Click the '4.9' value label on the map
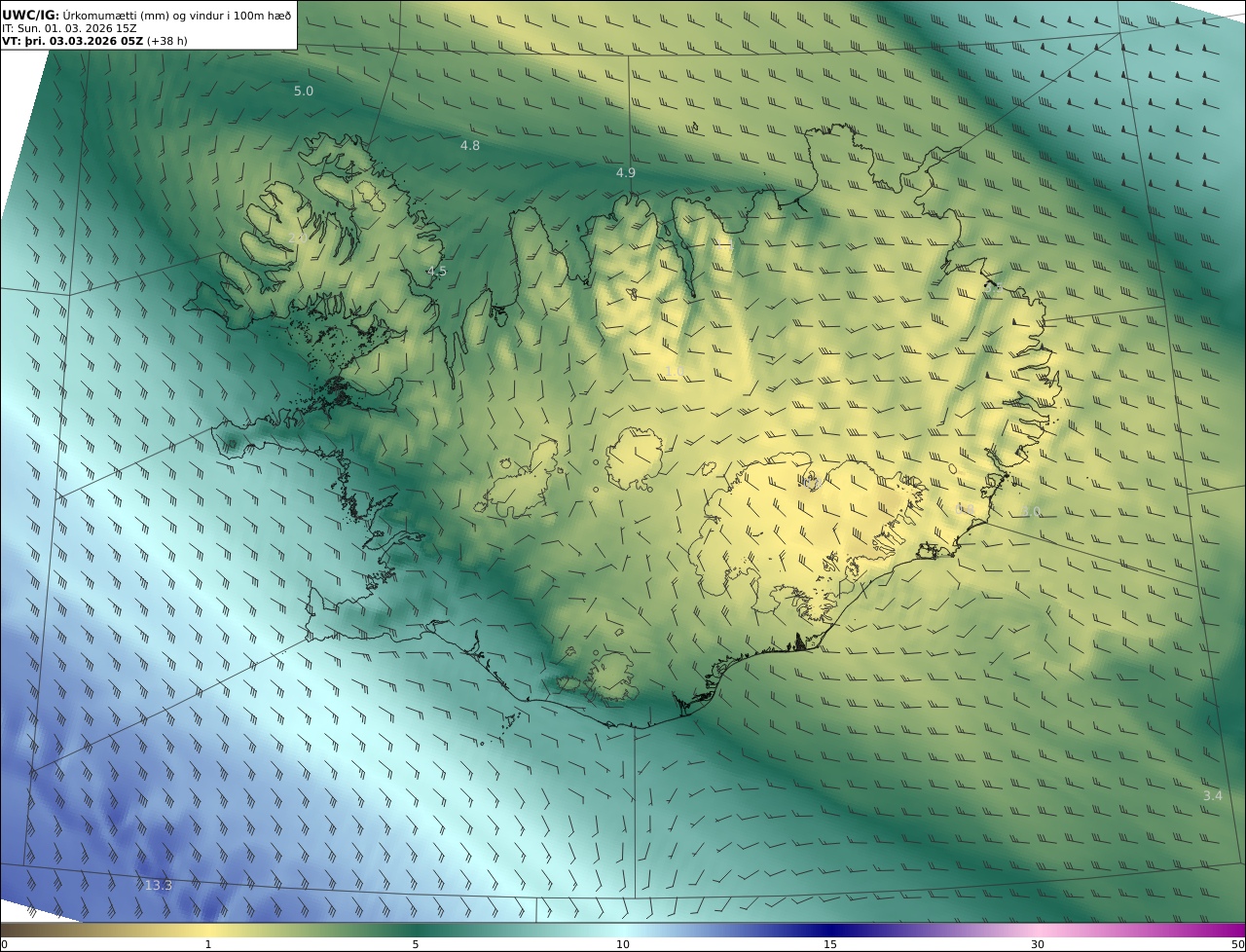 pos(626,172)
